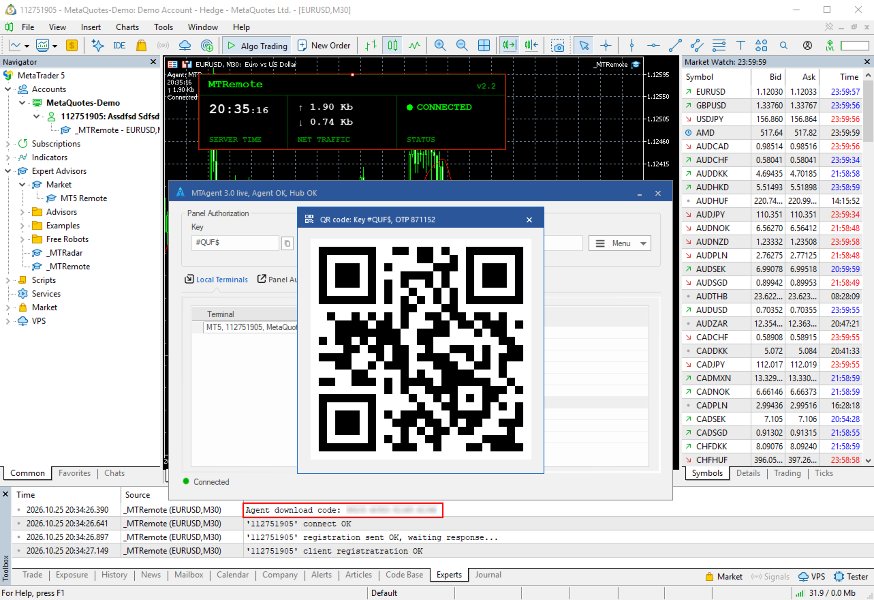Click the New Order button

(x=324, y=45)
